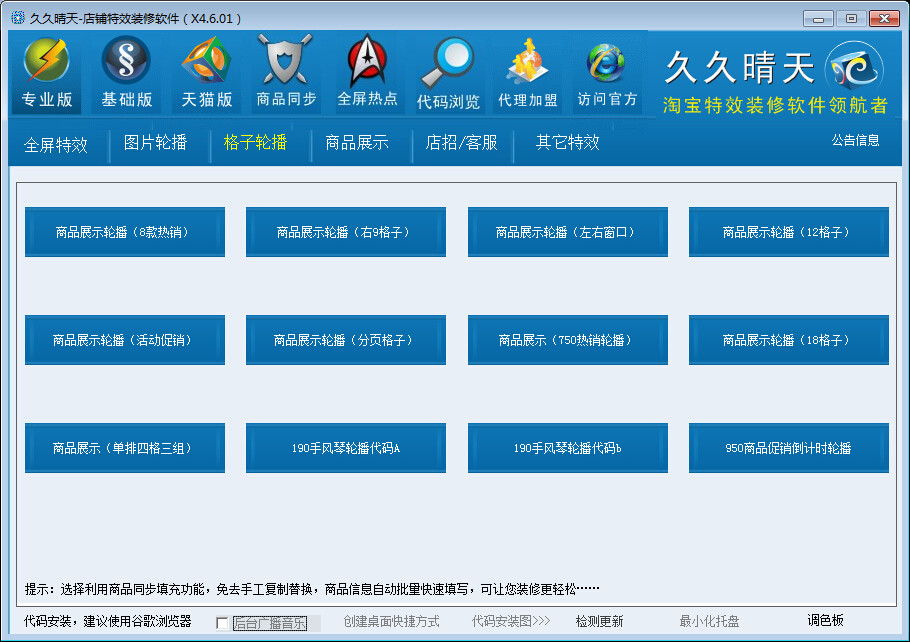Select the 店招/客服 tab
The height and width of the screenshot is (642, 910).
coord(461,142)
